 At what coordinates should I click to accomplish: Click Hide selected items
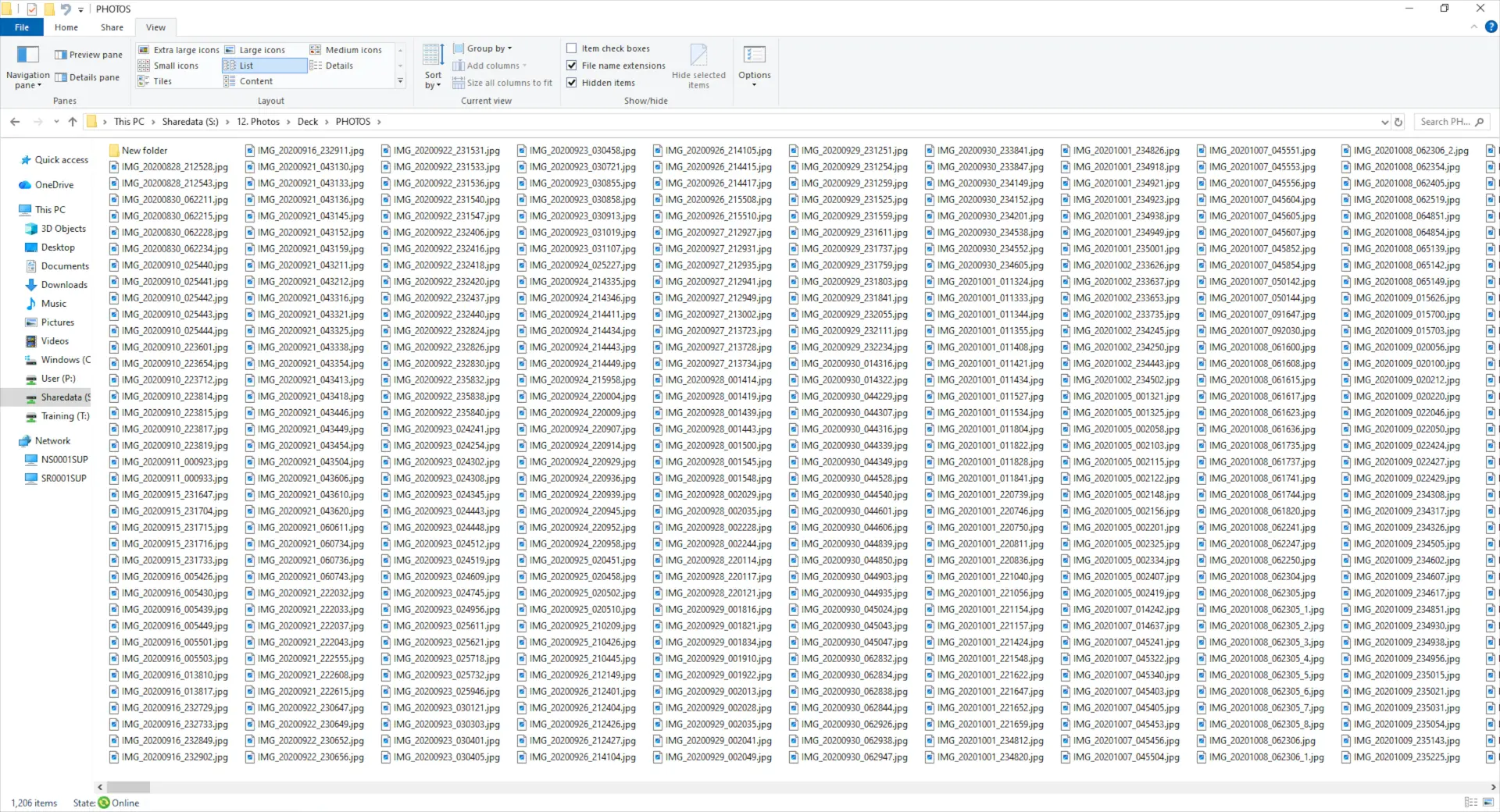698,67
